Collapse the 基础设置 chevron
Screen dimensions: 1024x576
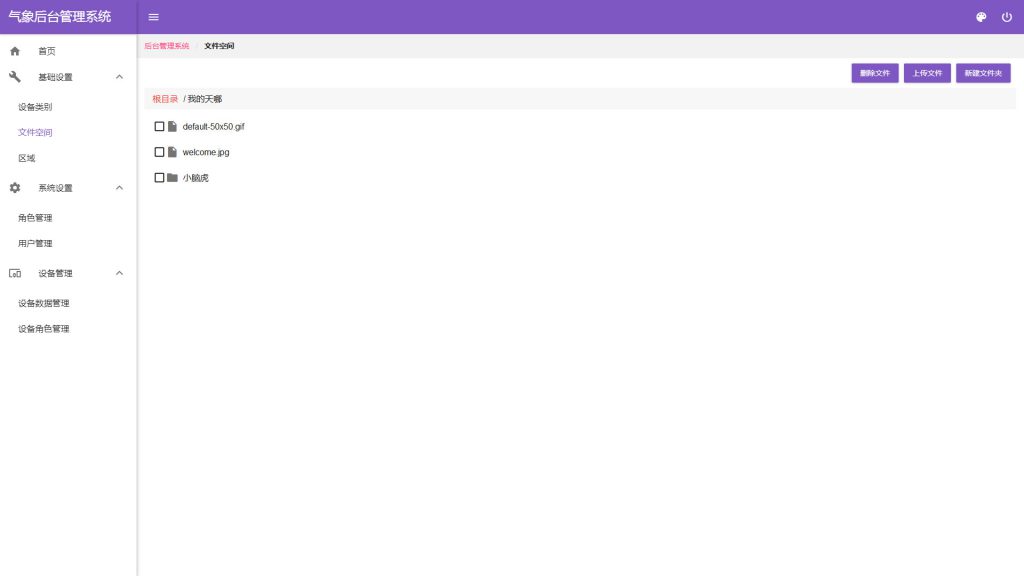(x=119, y=77)
